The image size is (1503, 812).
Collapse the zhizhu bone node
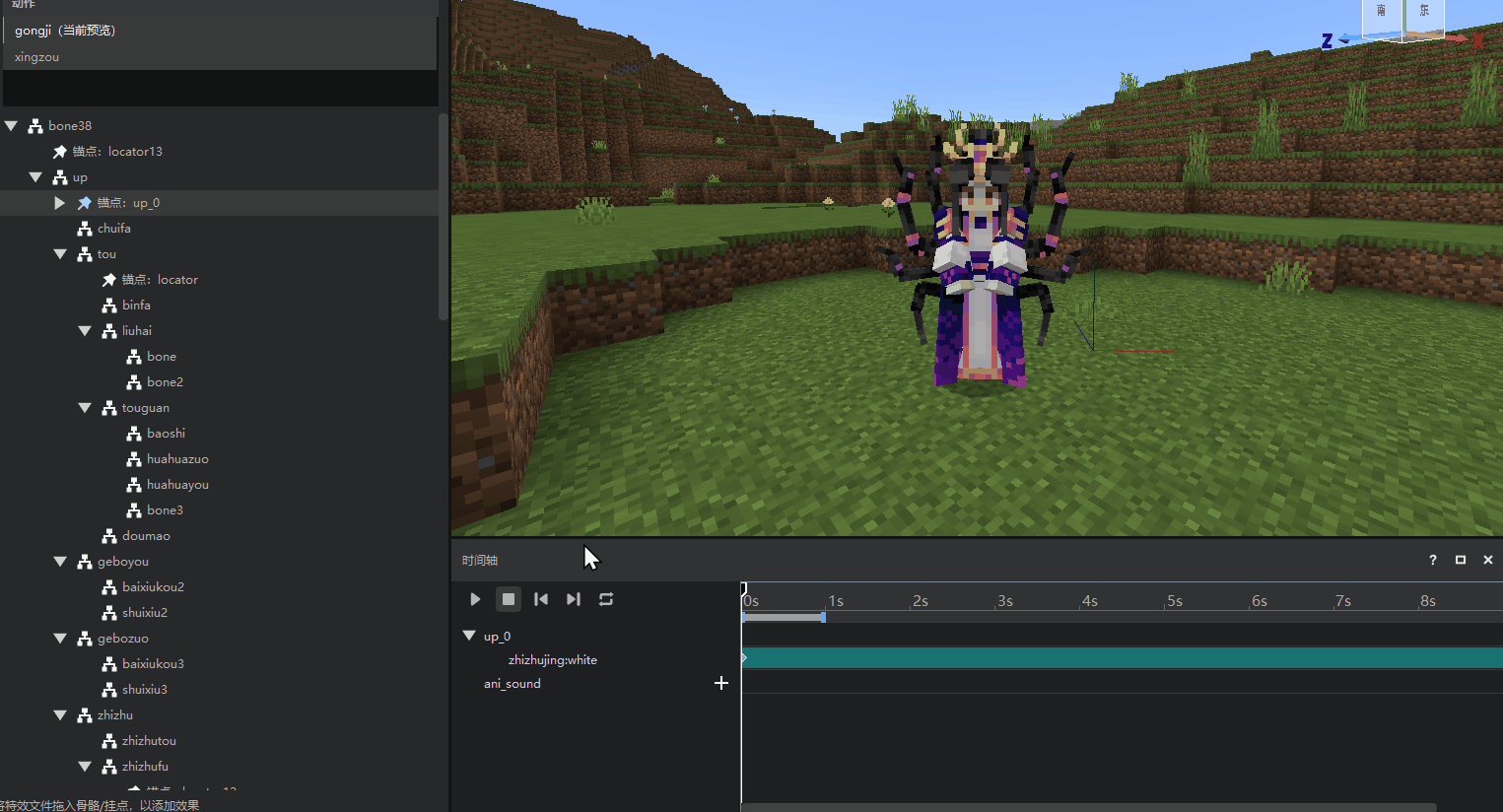60,715
